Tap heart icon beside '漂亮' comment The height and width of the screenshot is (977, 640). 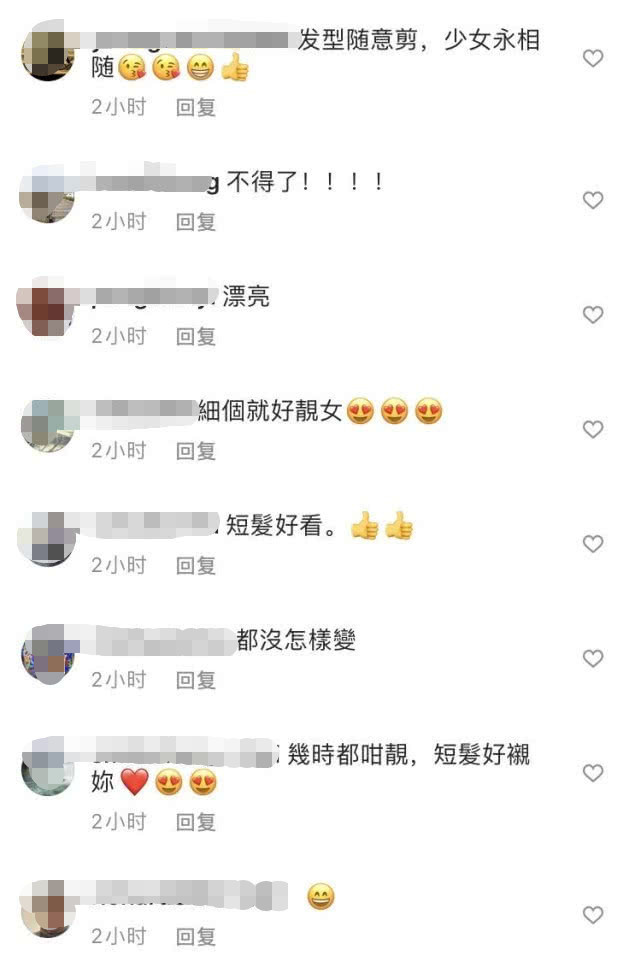click(x=593, y=315)
